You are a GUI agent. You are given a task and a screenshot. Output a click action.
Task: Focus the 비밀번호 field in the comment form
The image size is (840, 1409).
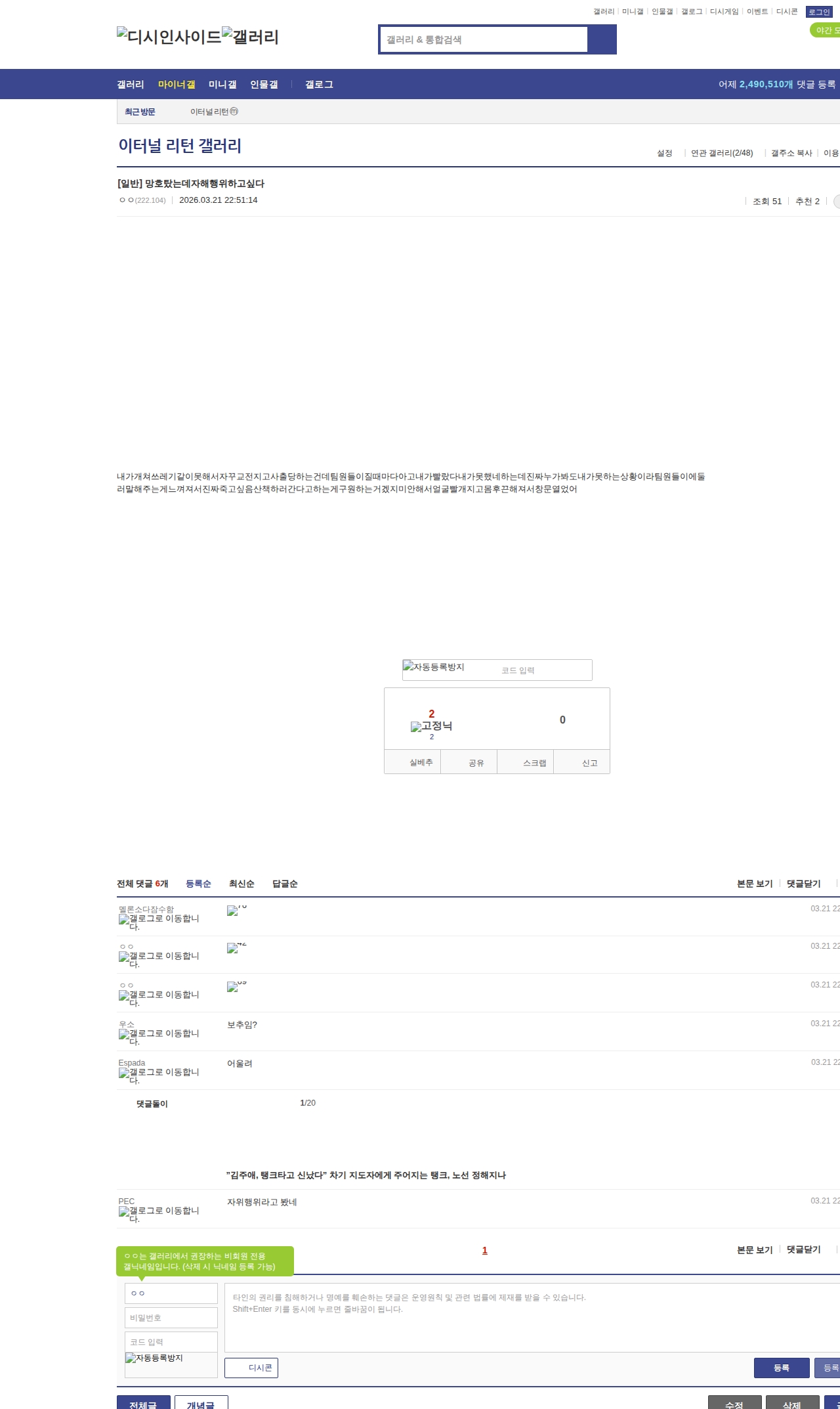click(171, 1318)
